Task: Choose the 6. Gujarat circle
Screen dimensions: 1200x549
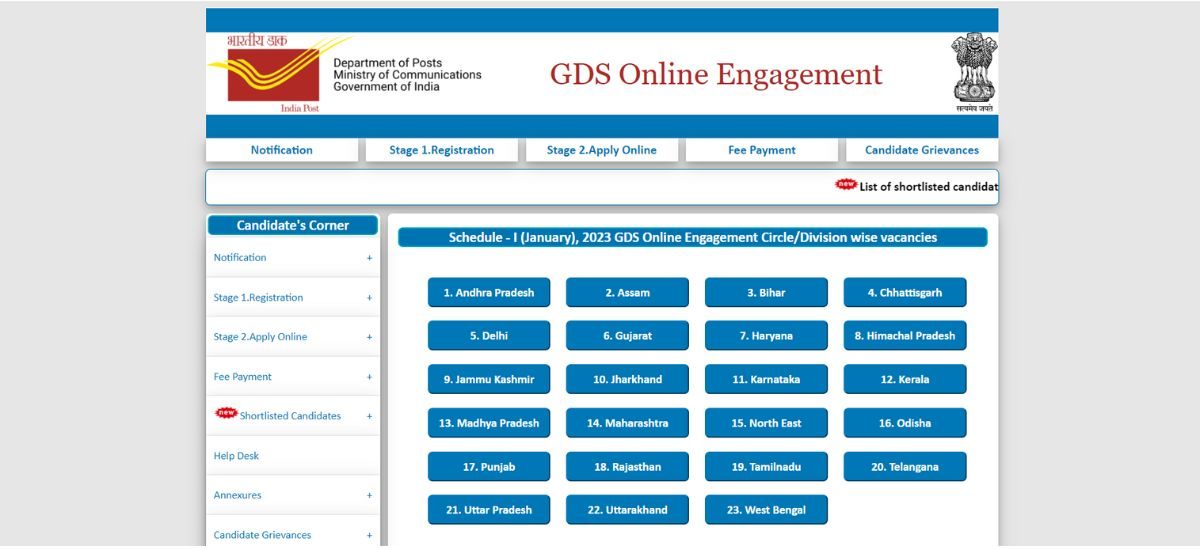Action: click(627, 336)
